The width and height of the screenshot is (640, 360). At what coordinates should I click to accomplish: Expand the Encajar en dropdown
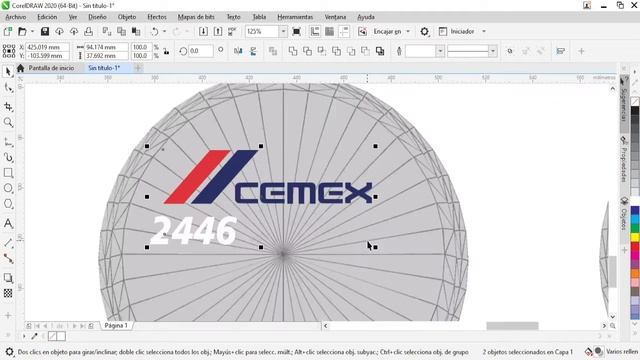[408, 31]
